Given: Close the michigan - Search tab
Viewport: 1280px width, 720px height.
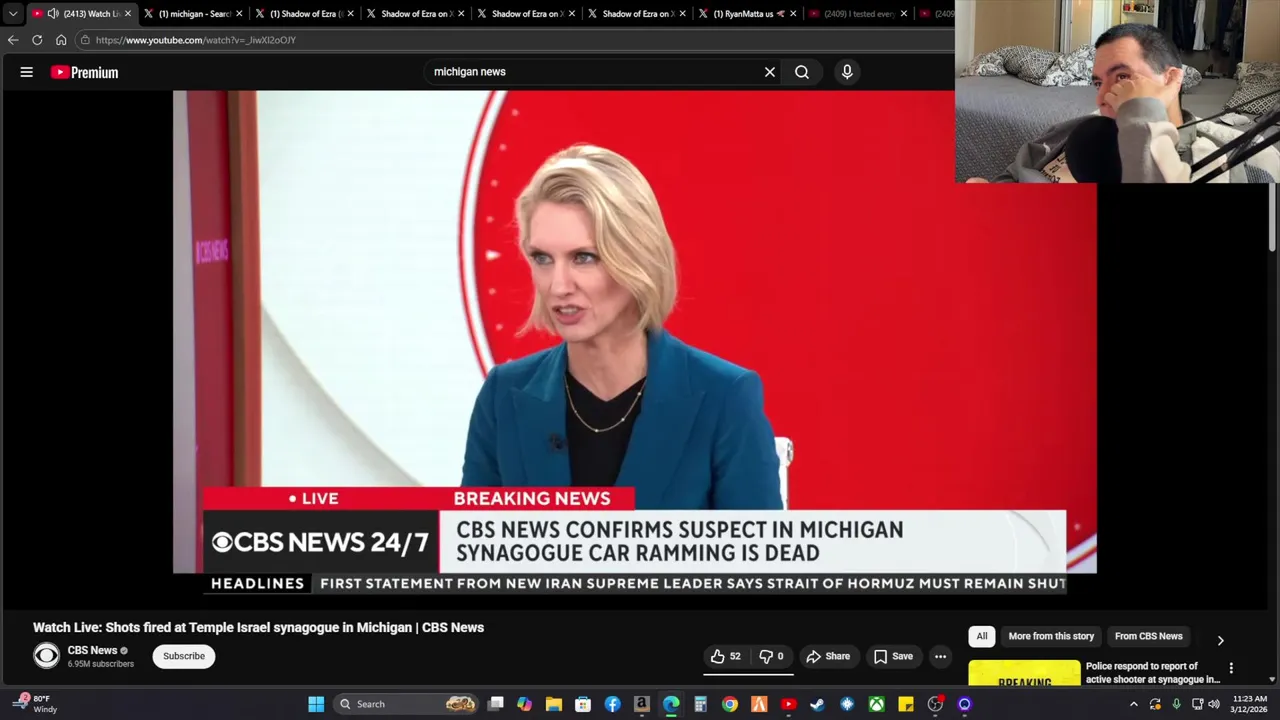Looking at the screenshot, I should pyautogui.click(x=239, y=14).
